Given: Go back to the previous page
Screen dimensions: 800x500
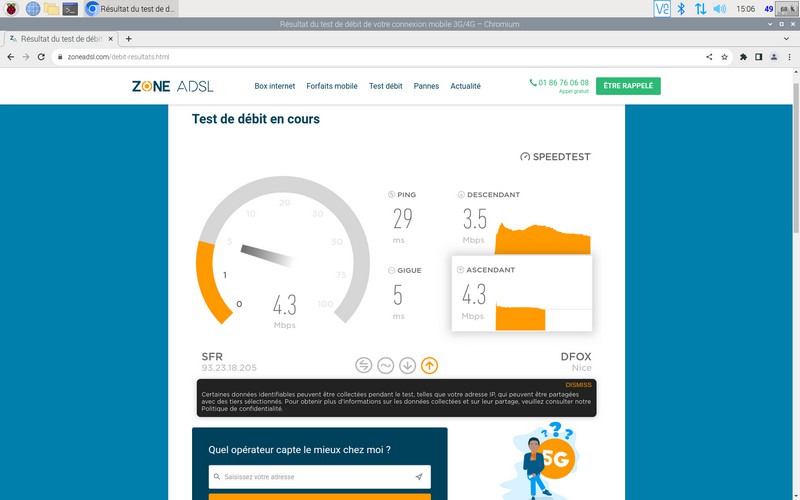Looking at the screenshot, I should click(x=11, y=57).
